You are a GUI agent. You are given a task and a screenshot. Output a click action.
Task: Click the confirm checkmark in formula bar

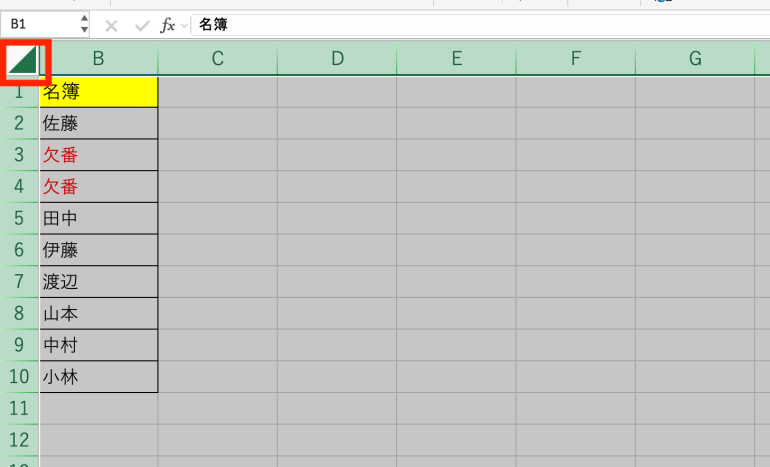pos(141,25)
